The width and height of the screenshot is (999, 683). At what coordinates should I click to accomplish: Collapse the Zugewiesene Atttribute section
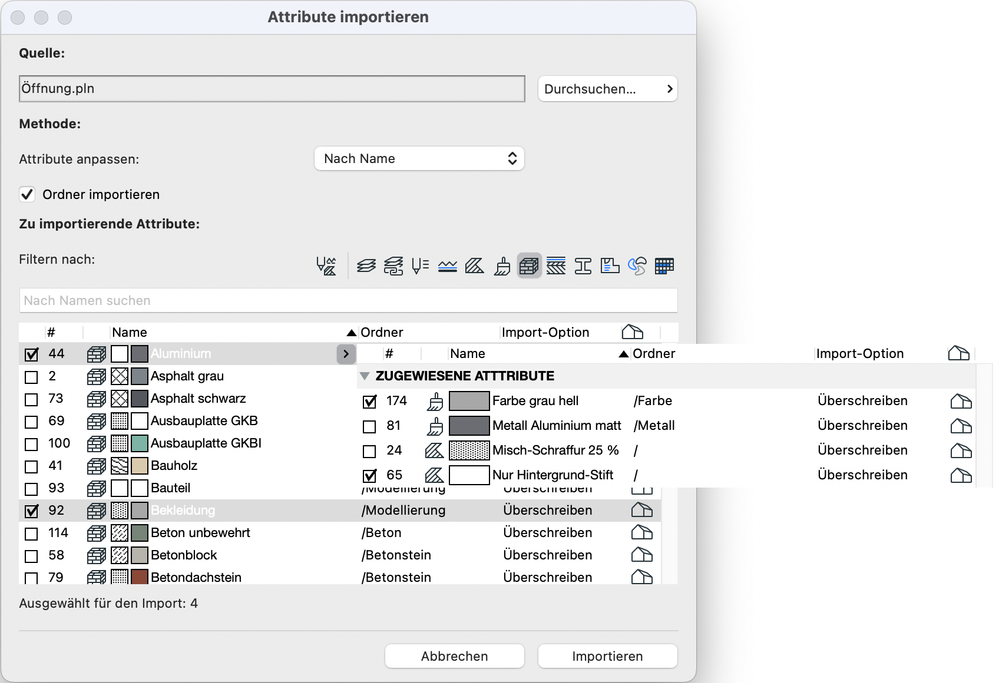tap(365, 376)
